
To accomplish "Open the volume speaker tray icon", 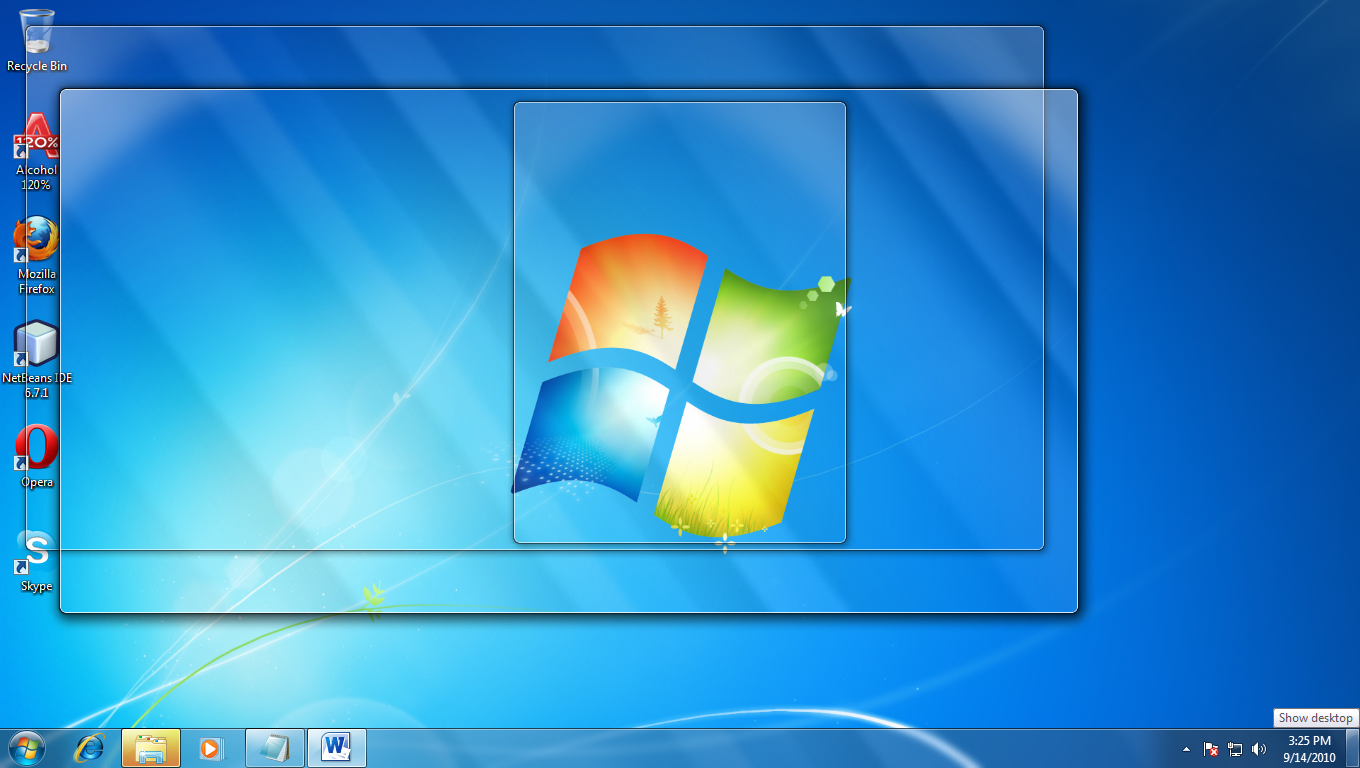I will coord(1259,749).
